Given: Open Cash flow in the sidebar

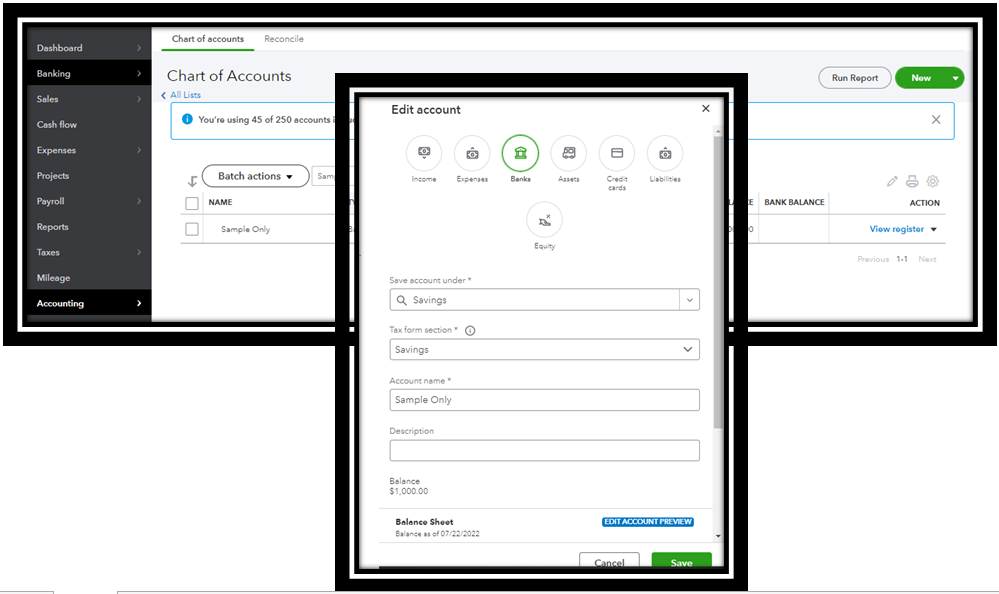Looking at the screenshot, I should pyautogui.click(x=57, y=124).
